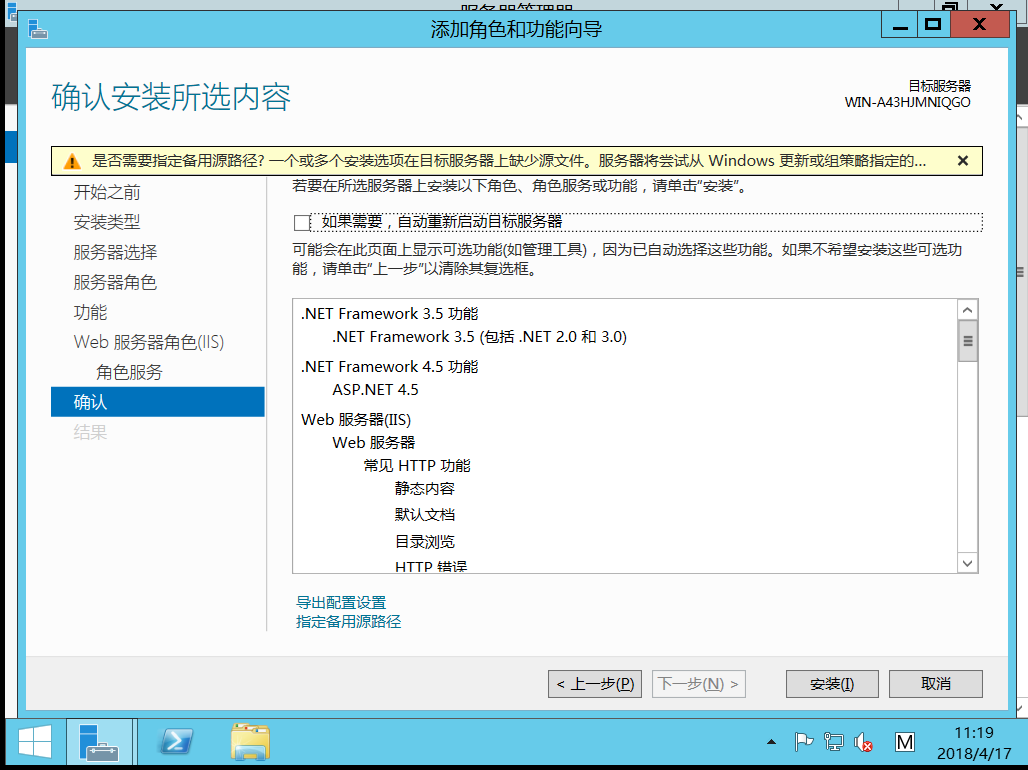Image resolution: width=1028 pixels, height=770 pixels.
Task: Open Web 服务器角色(IIS) step
Action: coord(149,342)
